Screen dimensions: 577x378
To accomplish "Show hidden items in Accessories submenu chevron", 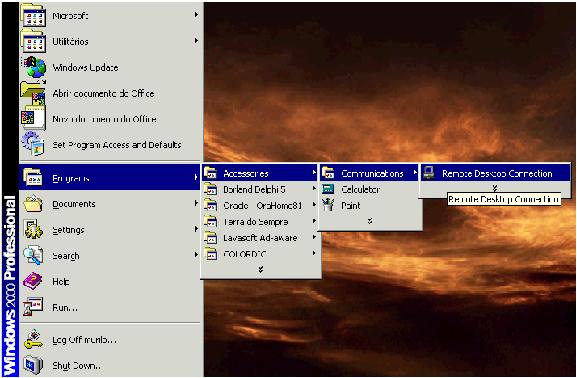I will coord(370,221).
